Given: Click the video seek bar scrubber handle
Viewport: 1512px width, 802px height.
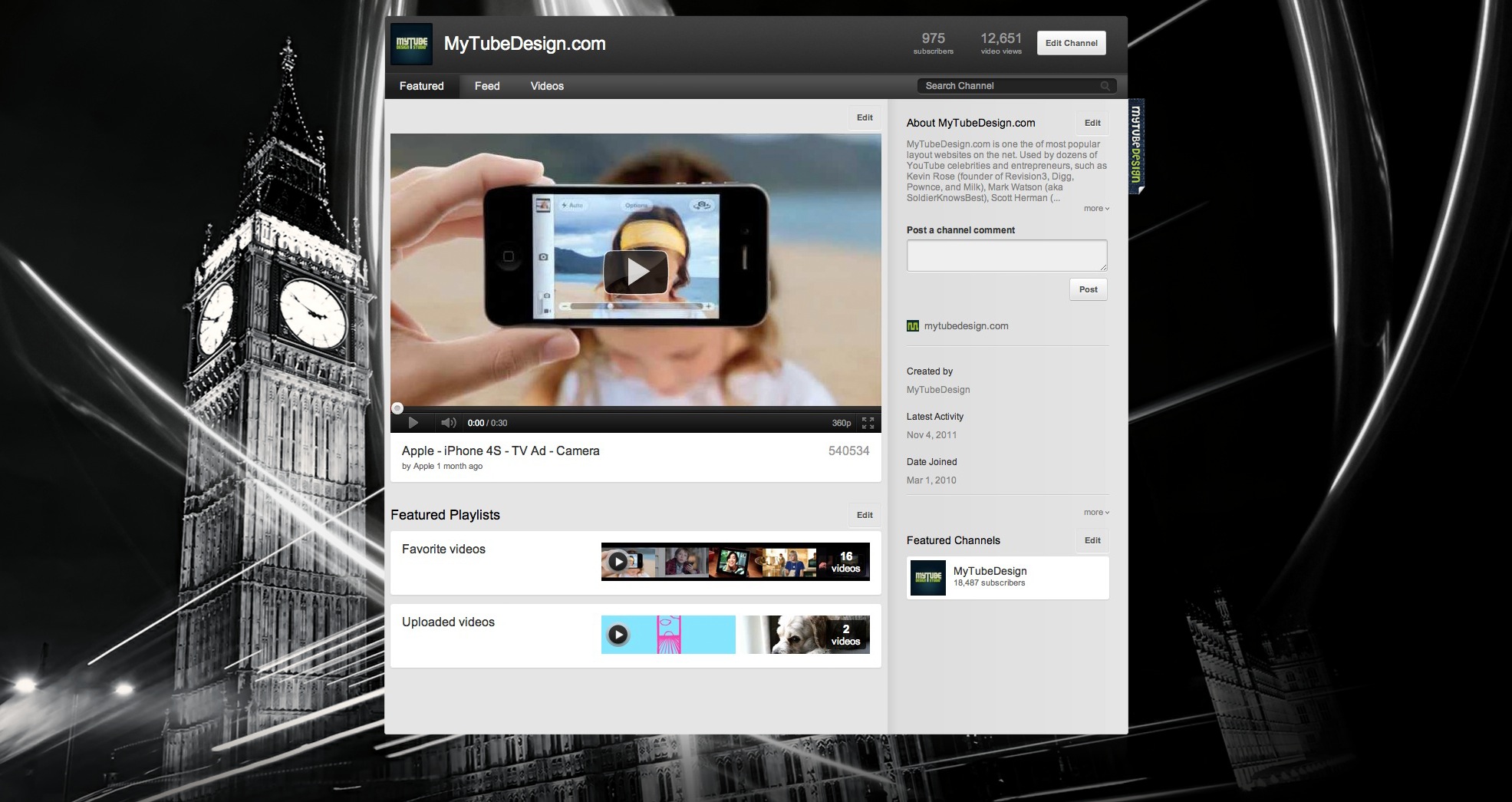Looking at the screenshot, I should [397, 408].
